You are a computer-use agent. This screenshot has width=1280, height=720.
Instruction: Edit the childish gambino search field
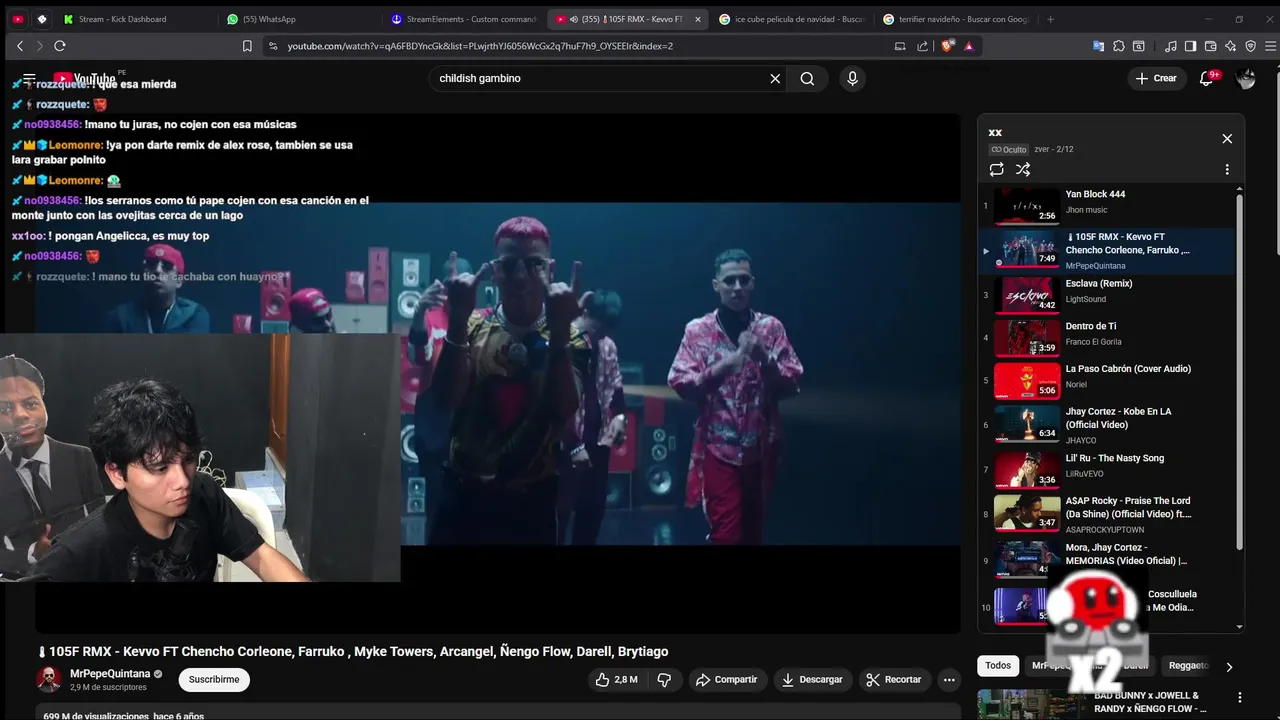pos(600,78)
